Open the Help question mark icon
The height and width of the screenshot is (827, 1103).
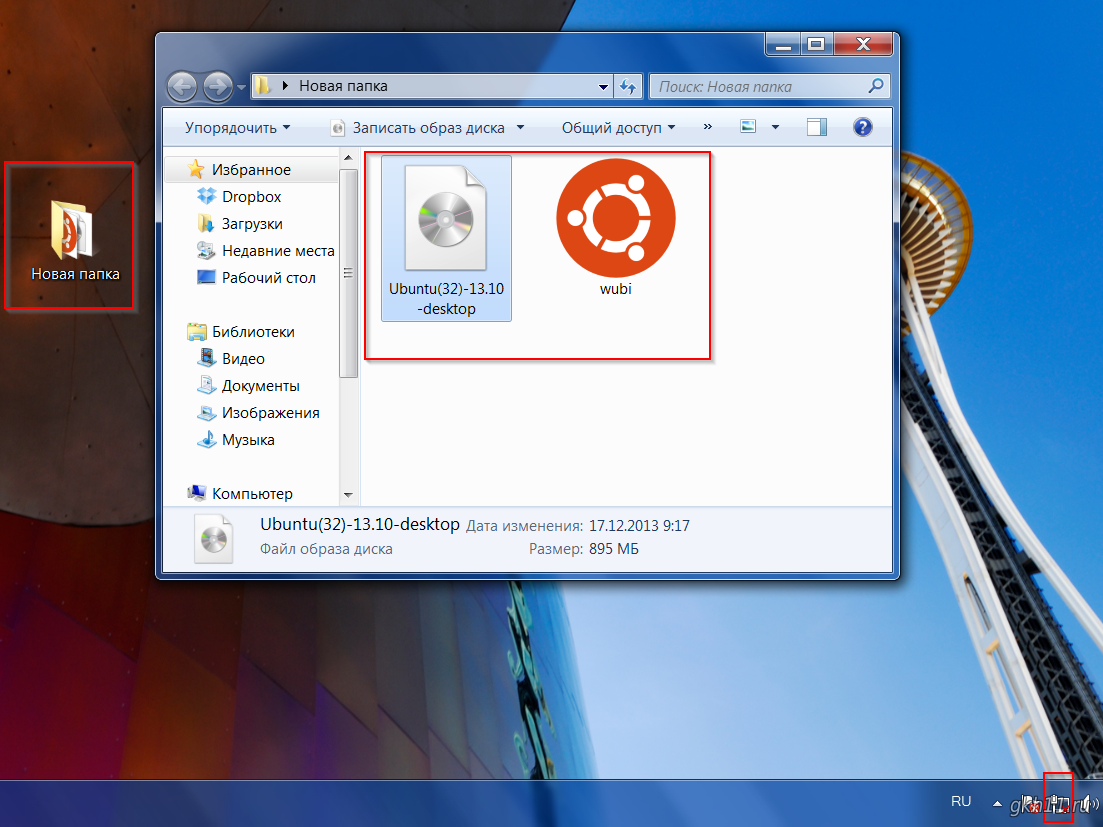coord(862,127)
